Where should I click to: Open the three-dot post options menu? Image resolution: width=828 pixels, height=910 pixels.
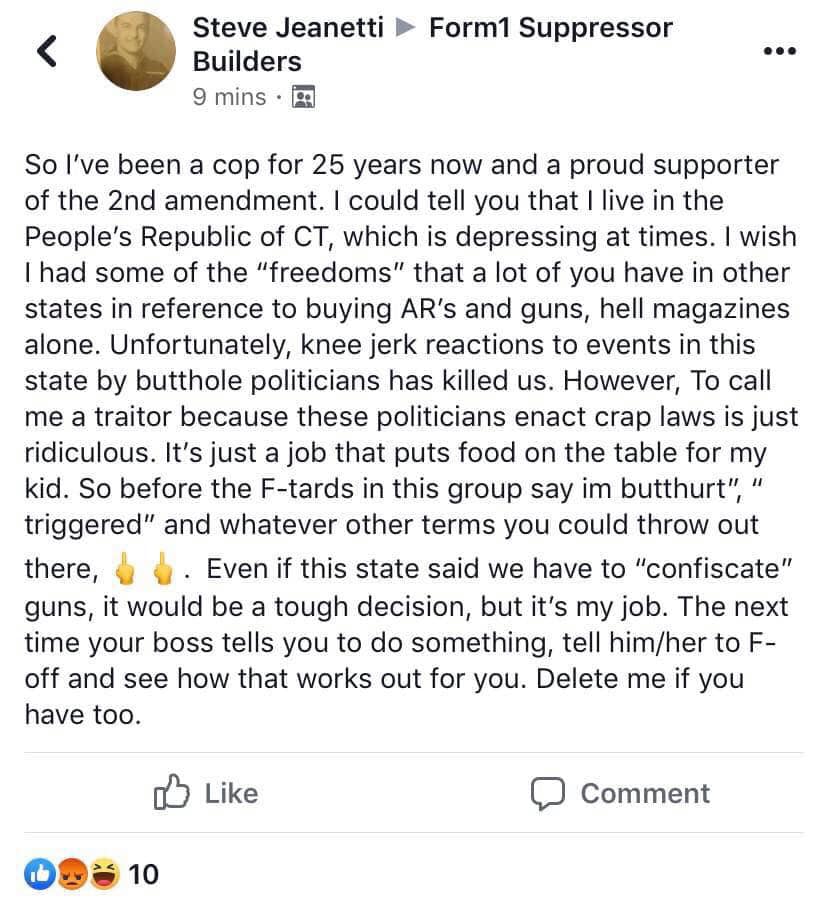[x=779, y=51]
